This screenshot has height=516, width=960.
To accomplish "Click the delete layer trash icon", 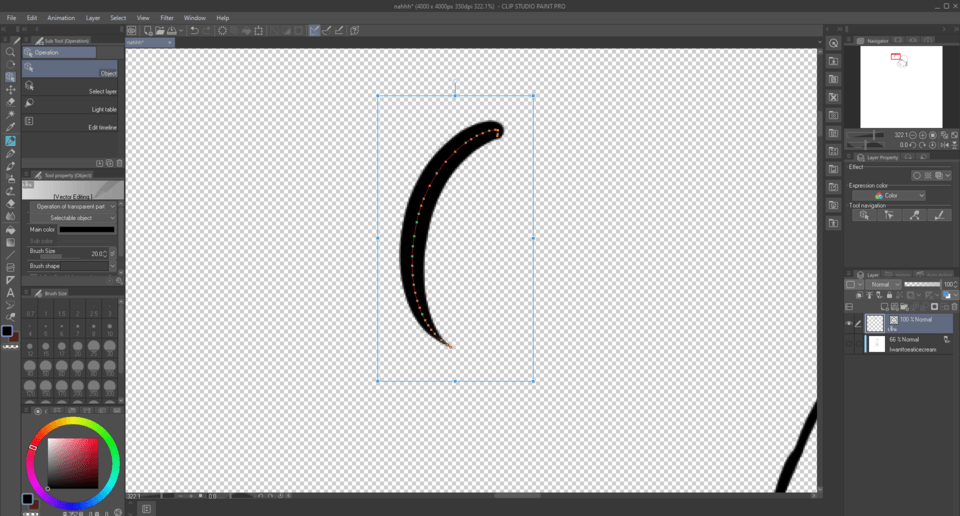I will coord(954,307).
